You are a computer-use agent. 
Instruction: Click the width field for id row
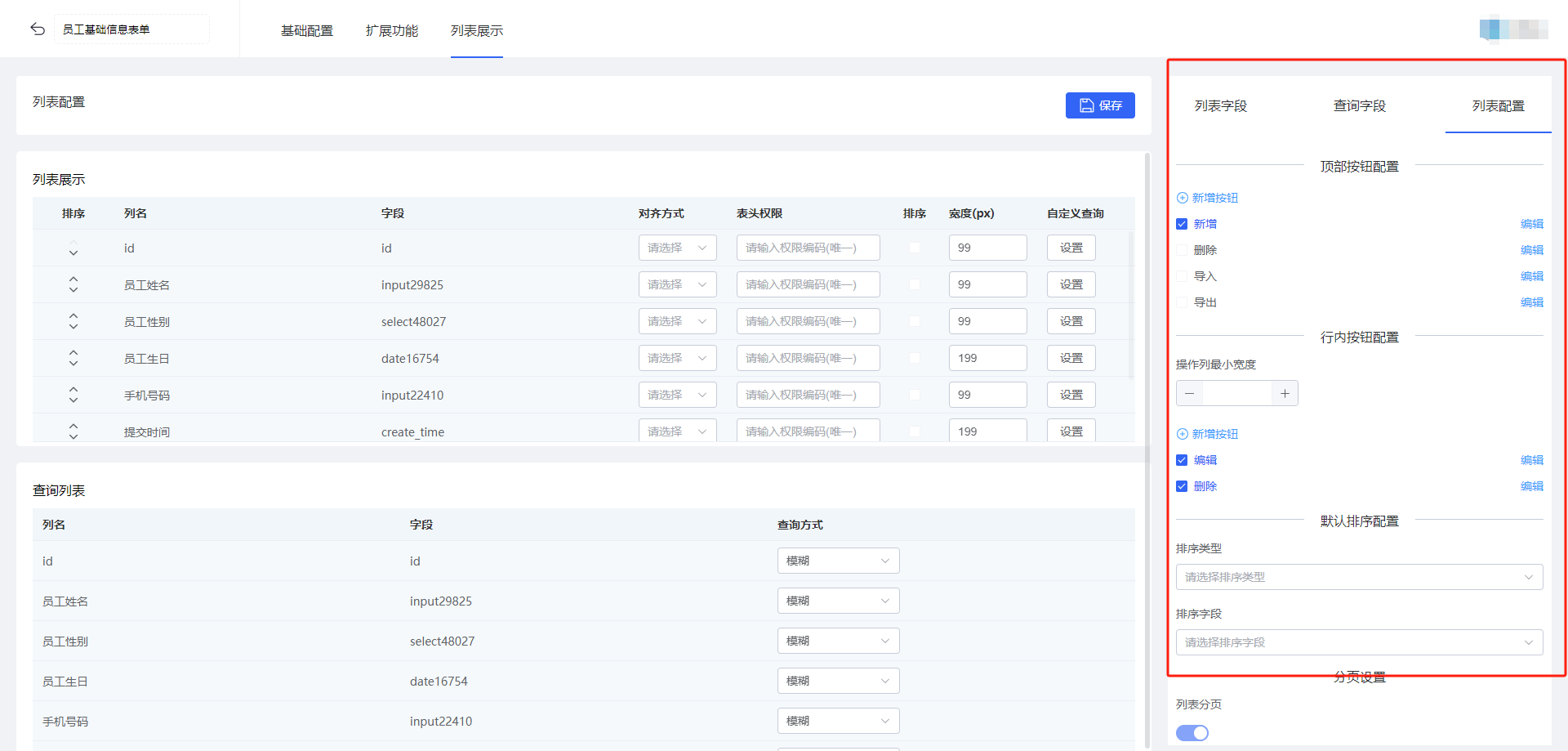(x=987, y=248)
